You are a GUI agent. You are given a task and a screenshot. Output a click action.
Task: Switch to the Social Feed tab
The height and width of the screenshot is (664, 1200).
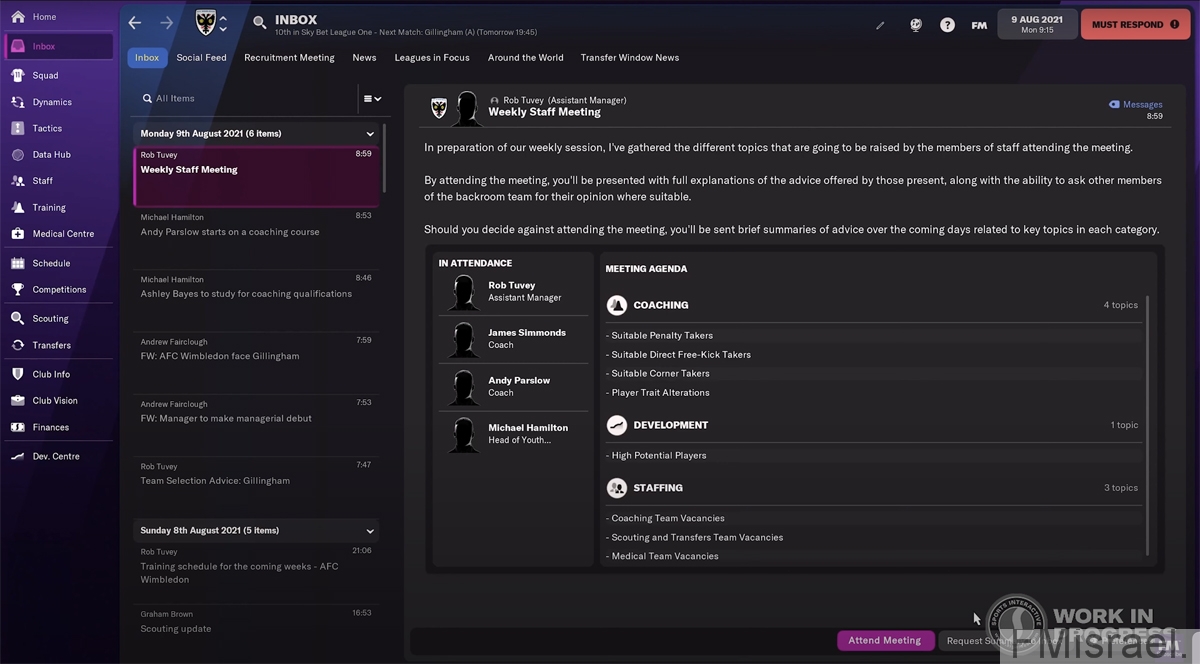tap(201, 58)
